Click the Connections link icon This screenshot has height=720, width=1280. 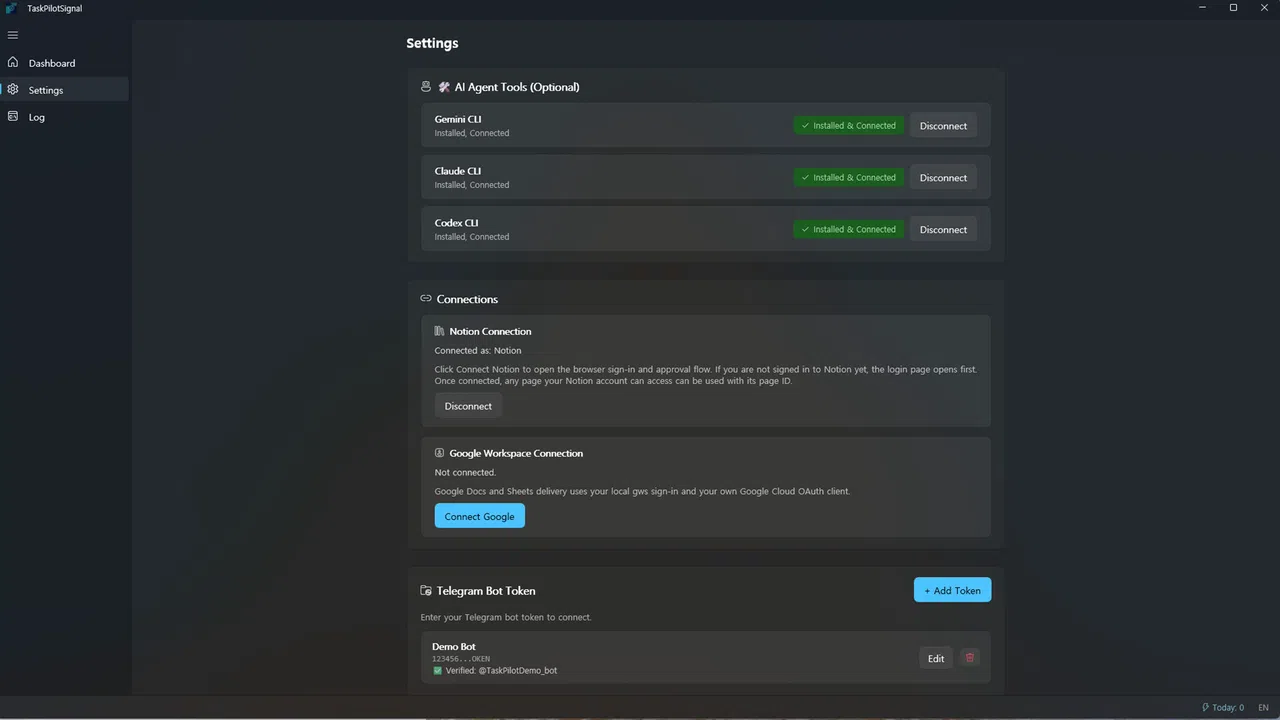tap(426, 299)
